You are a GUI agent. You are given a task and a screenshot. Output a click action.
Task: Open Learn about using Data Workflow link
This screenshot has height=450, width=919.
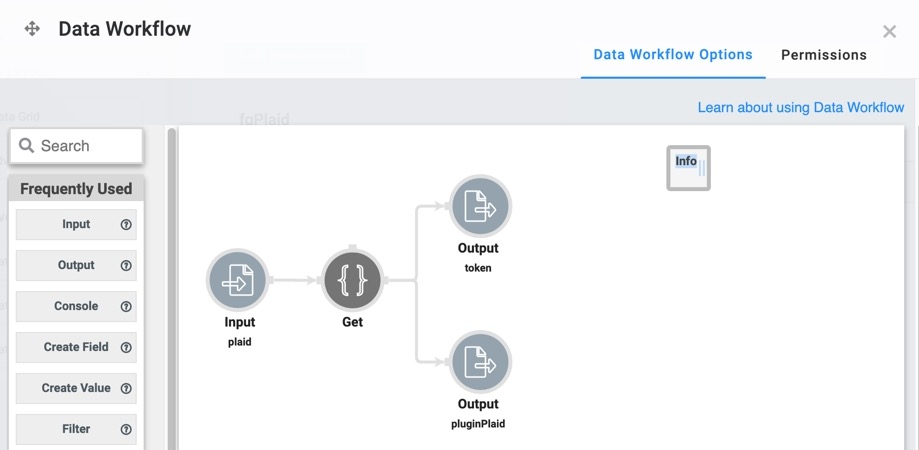801,108
